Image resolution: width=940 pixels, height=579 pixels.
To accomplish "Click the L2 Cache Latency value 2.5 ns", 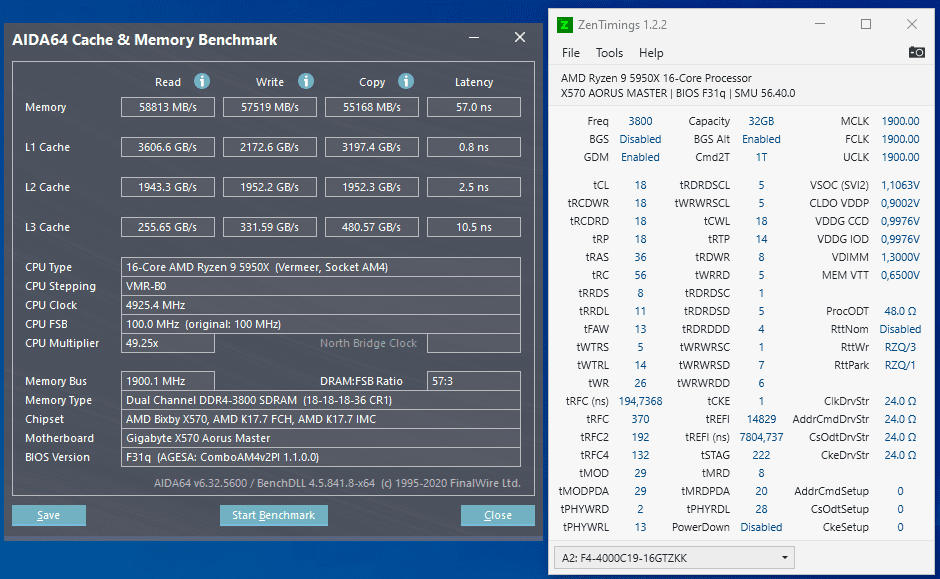I will [x=474, y=187].
